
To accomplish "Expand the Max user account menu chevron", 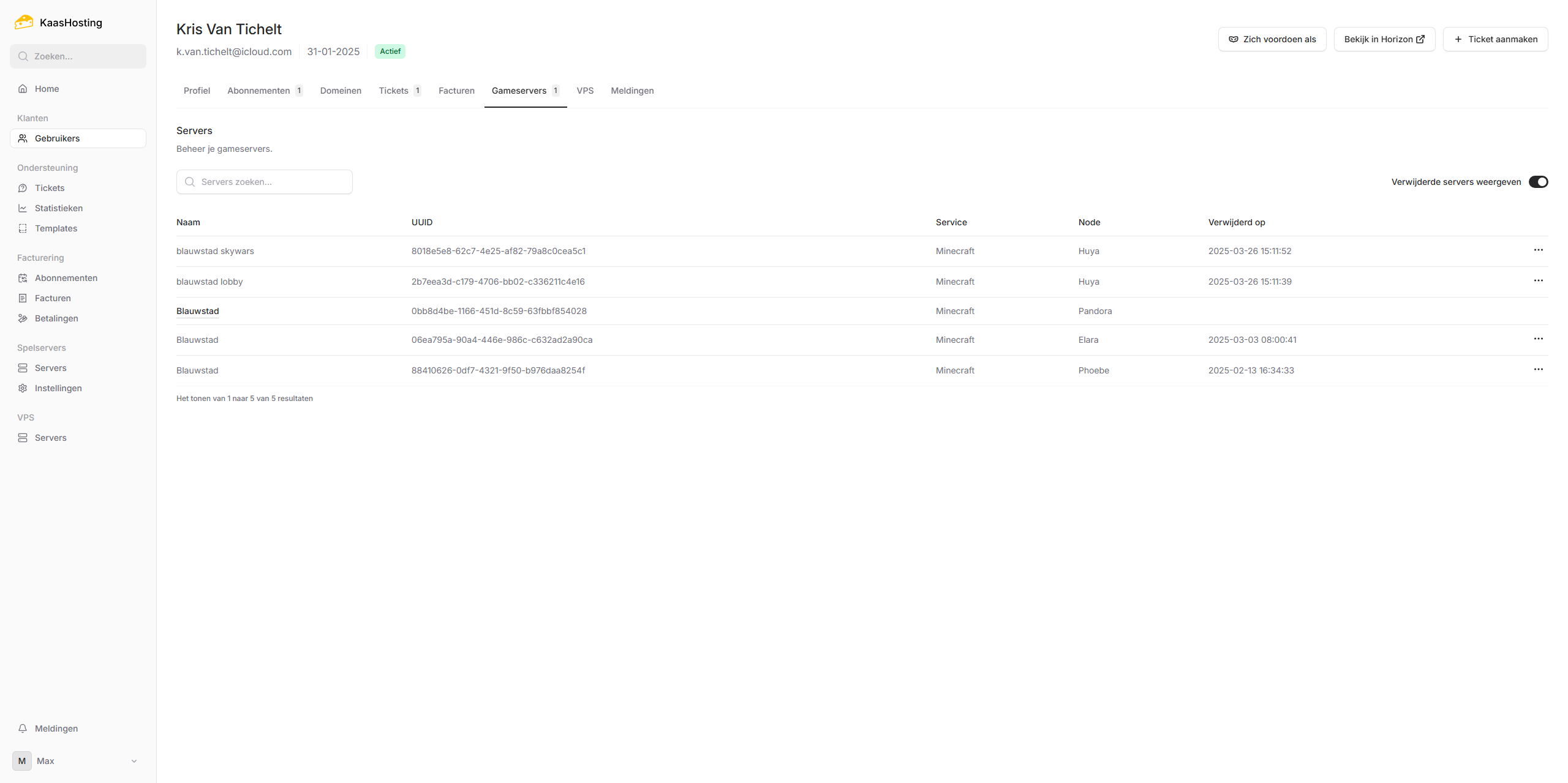I will pos(134,761).
